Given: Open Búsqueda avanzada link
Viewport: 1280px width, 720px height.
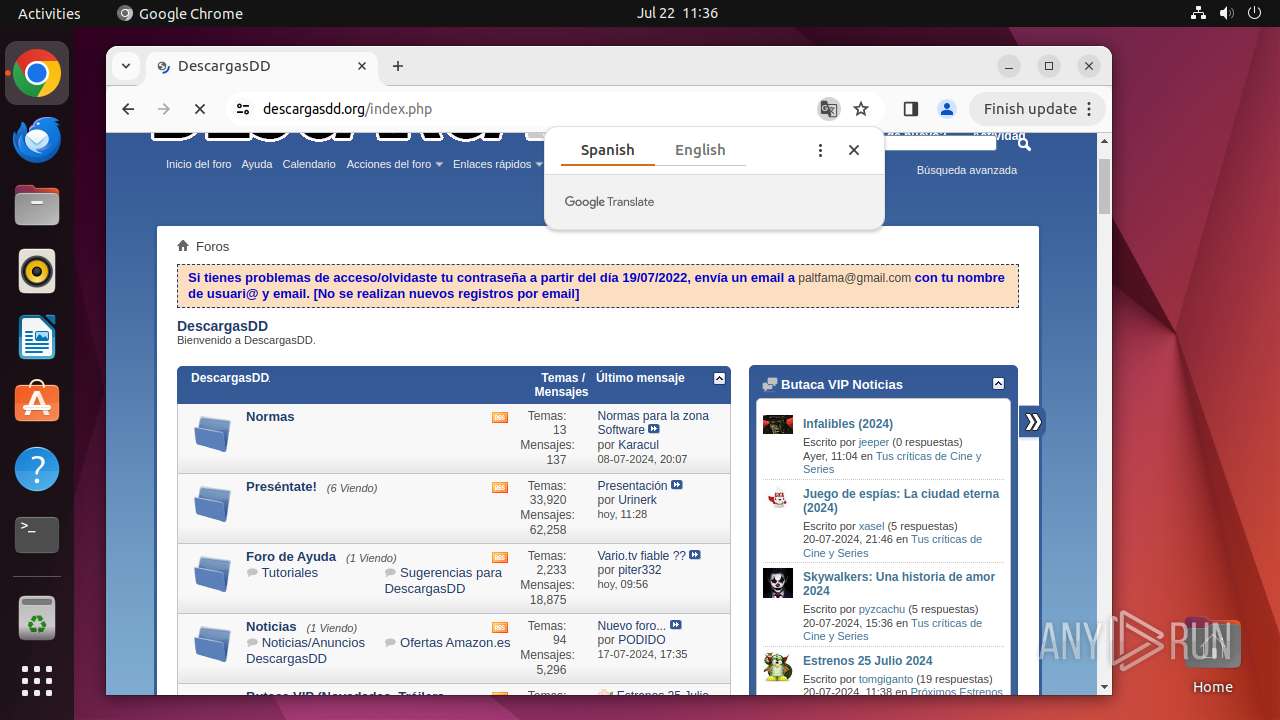Looking at the screenshot, I should [x=967, y=170].
